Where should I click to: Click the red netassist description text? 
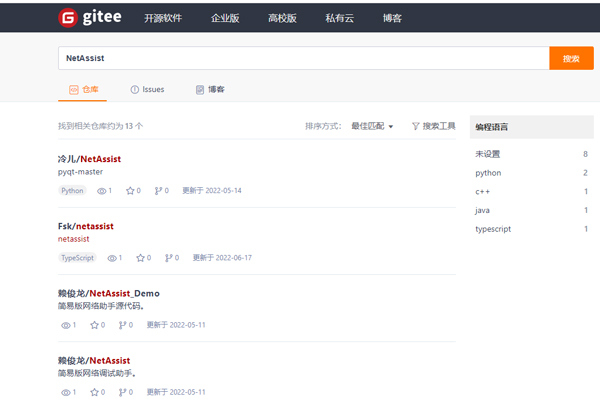73,239
